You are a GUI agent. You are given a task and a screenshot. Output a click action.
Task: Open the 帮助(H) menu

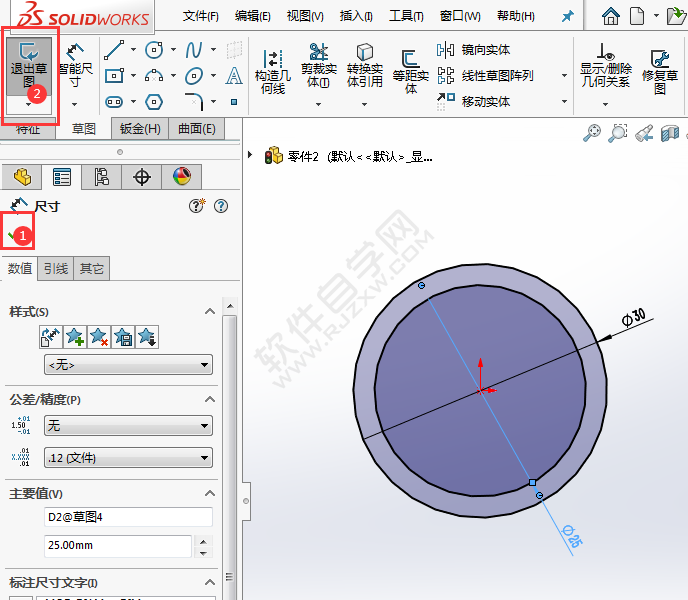[x=516, y=17]
